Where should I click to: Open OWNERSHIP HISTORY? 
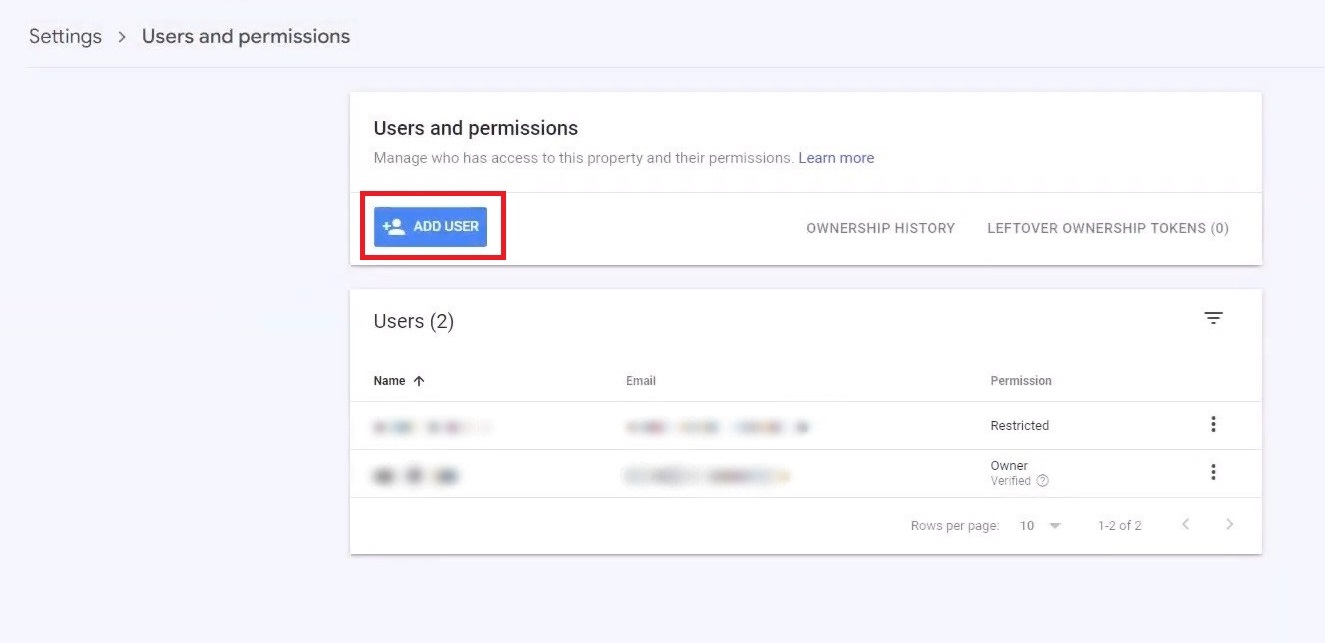[880, 228]
